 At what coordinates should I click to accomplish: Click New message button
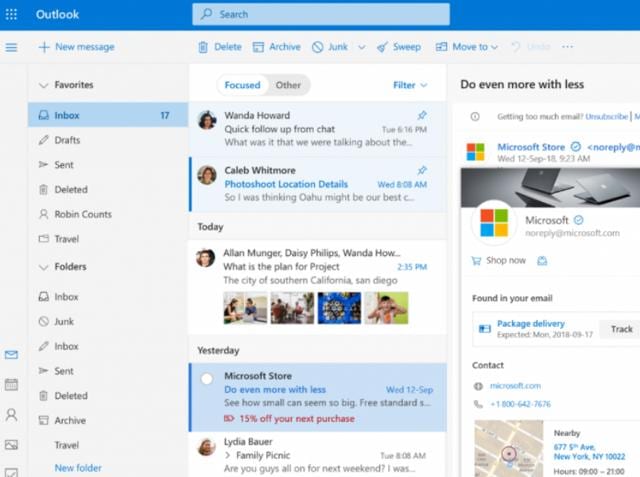76,47
